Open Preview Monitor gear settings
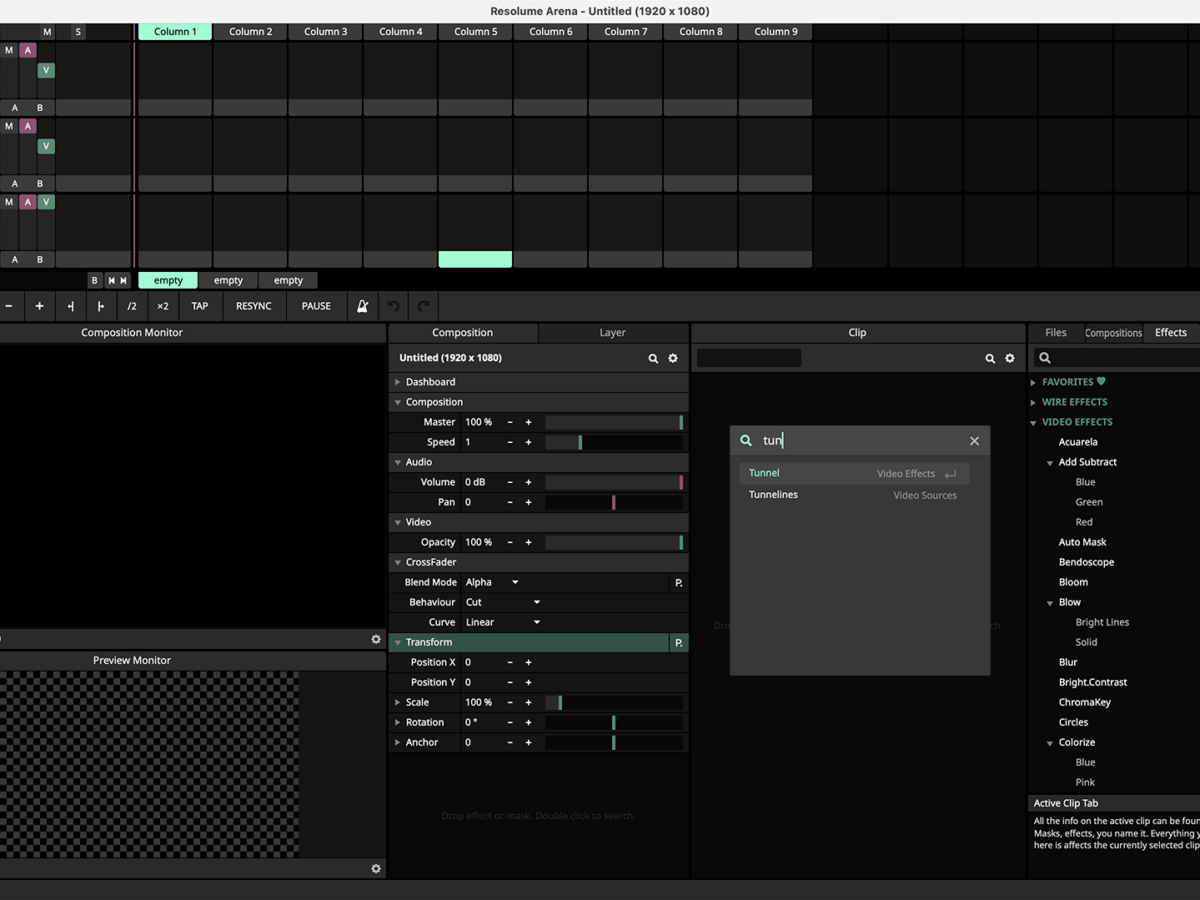 pyautogui.click(x=376, y=869)
